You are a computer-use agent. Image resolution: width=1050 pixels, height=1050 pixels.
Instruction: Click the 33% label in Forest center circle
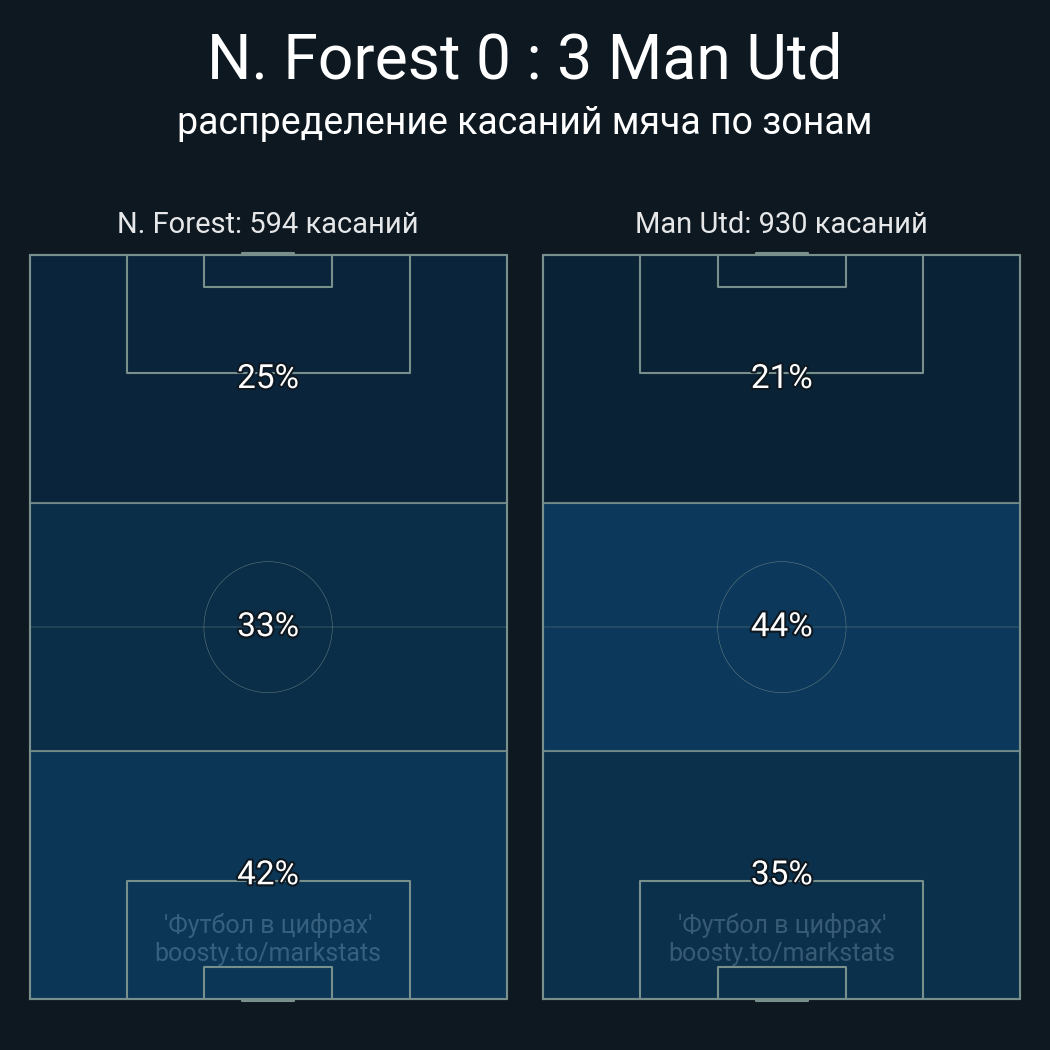[x=268, y=625]
